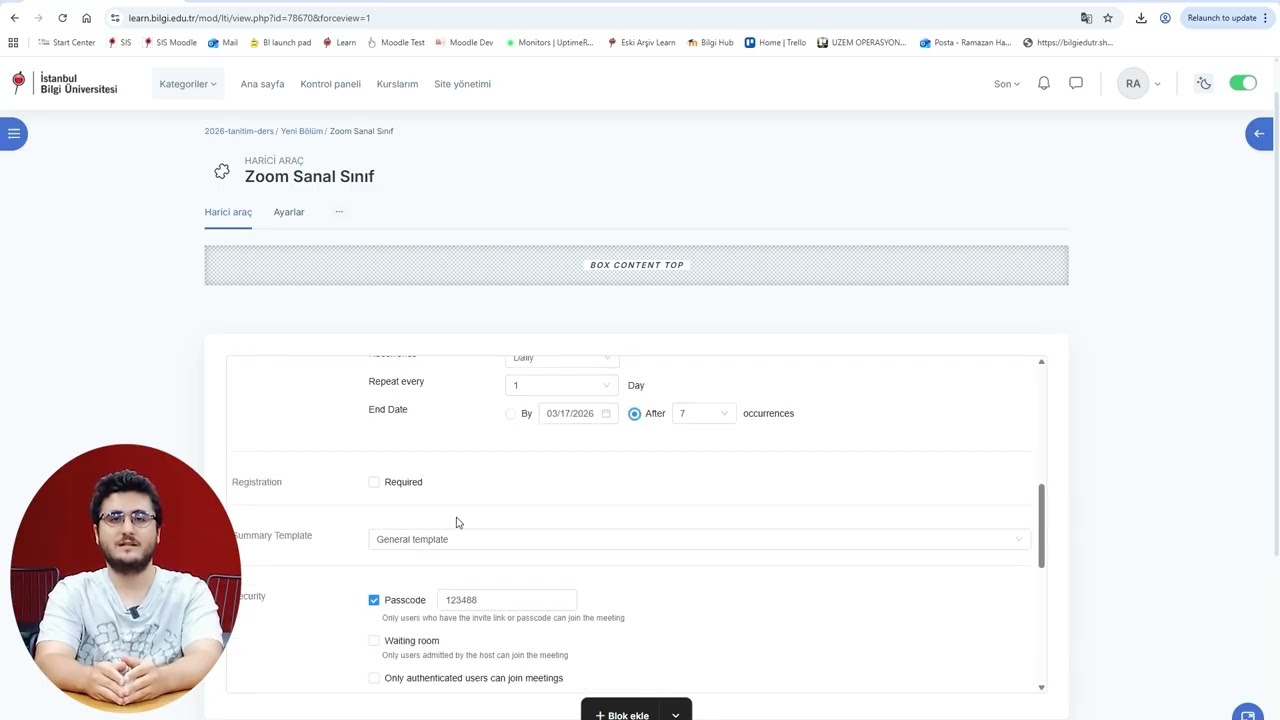Open the right block drawer arrow icon
This screenshot has height=720, width=1280.
pos(1259,133)
